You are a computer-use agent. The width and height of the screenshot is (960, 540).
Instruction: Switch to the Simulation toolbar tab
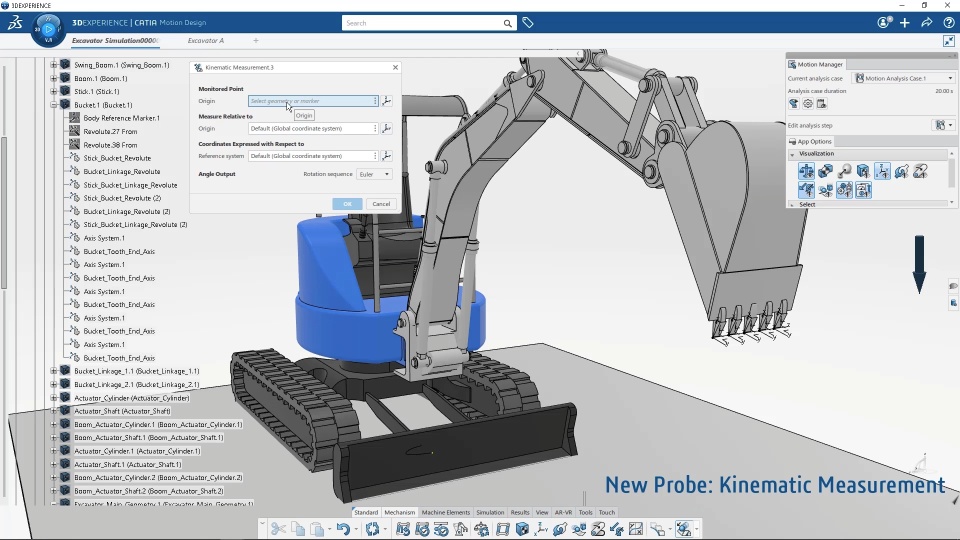(490, 512)
